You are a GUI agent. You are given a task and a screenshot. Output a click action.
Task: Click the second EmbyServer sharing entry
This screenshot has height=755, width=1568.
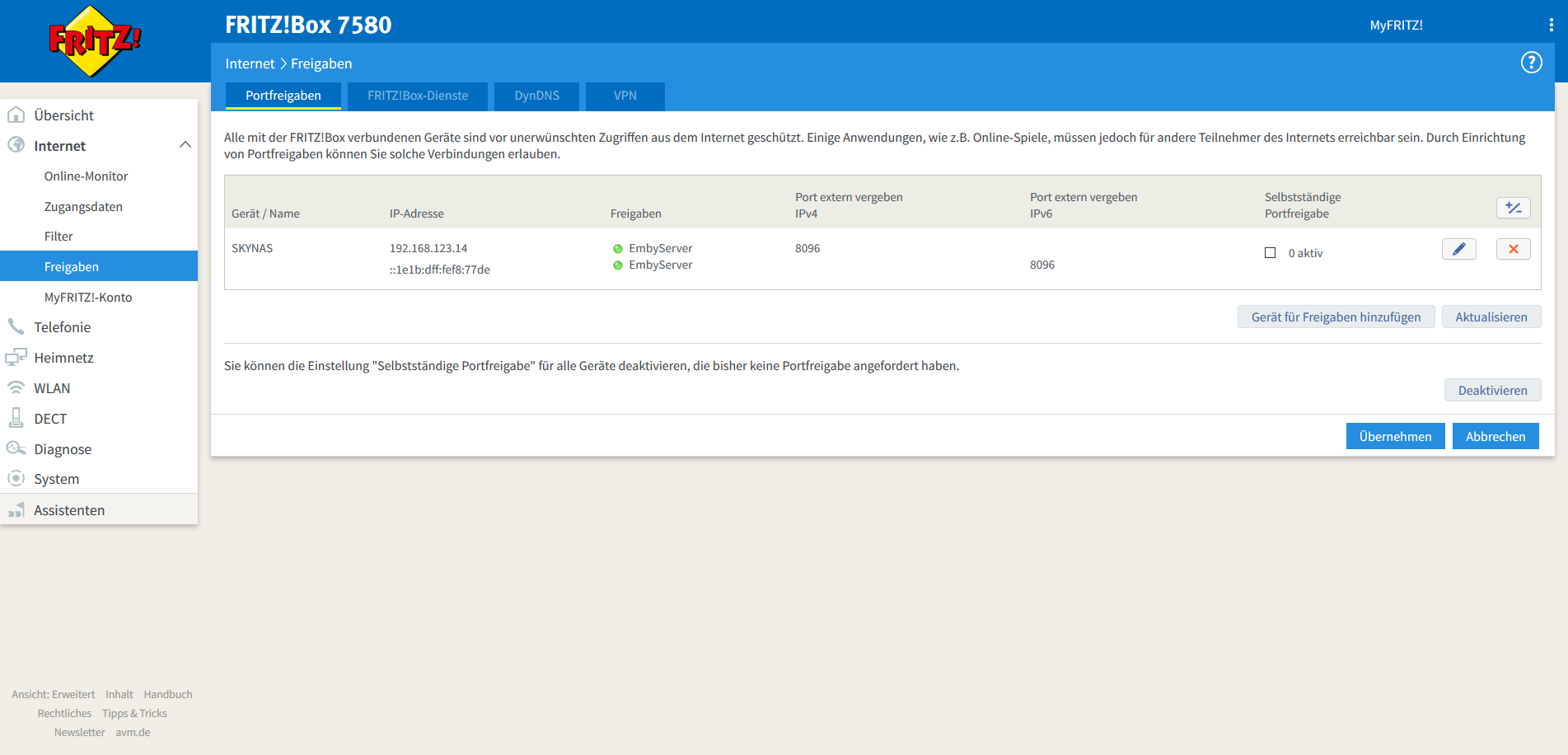660,265
